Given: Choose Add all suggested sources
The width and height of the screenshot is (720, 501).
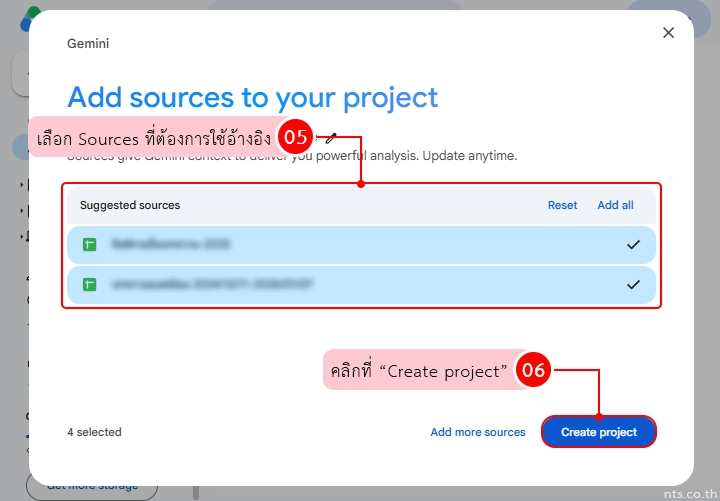Looking at the screenshot, I should pos(615,205).
